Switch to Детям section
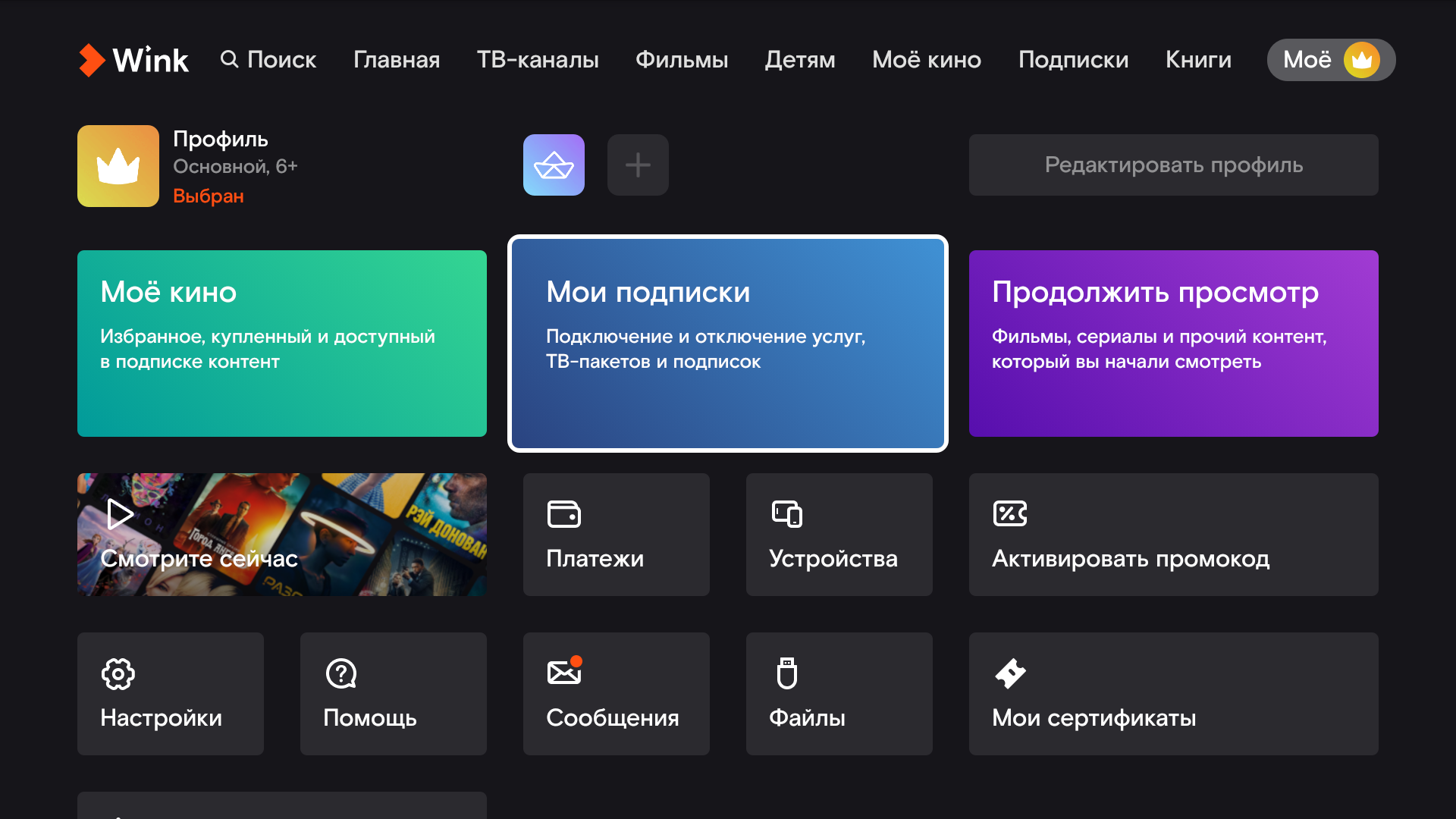The width and height of the screenshot is (1456, 819). coord(800,60)
